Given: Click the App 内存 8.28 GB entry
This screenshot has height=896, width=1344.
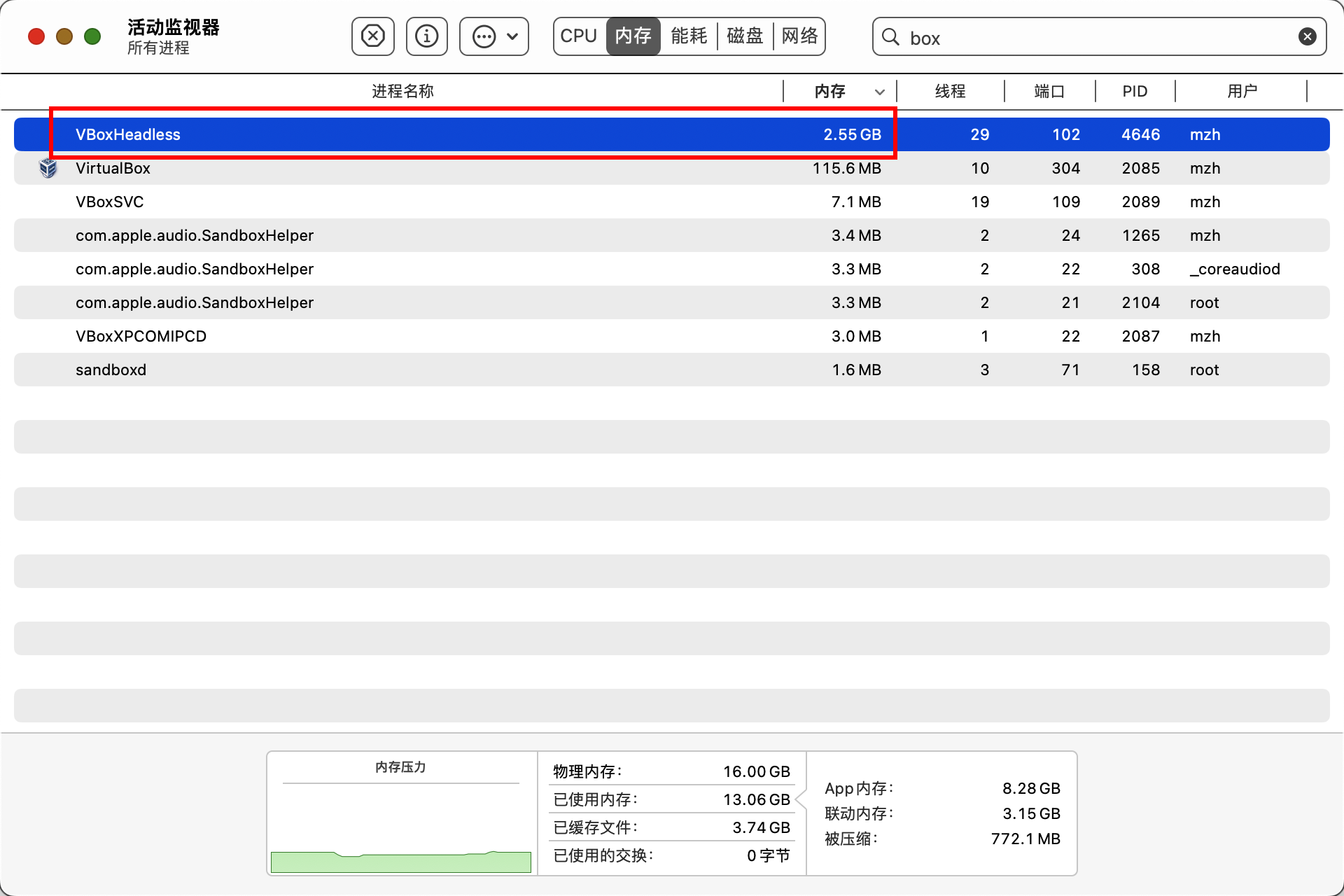Looking at the screenshot, I should 942,788.
